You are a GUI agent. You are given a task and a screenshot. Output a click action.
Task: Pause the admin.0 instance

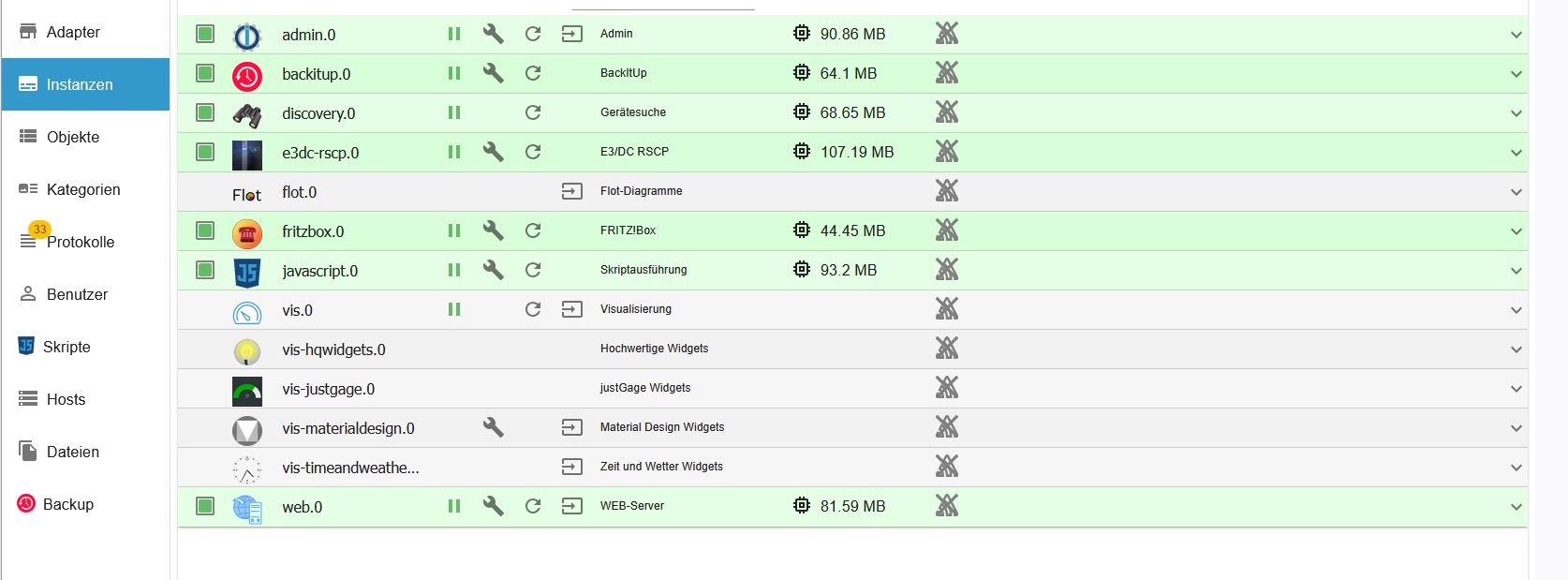pos(454,35)
